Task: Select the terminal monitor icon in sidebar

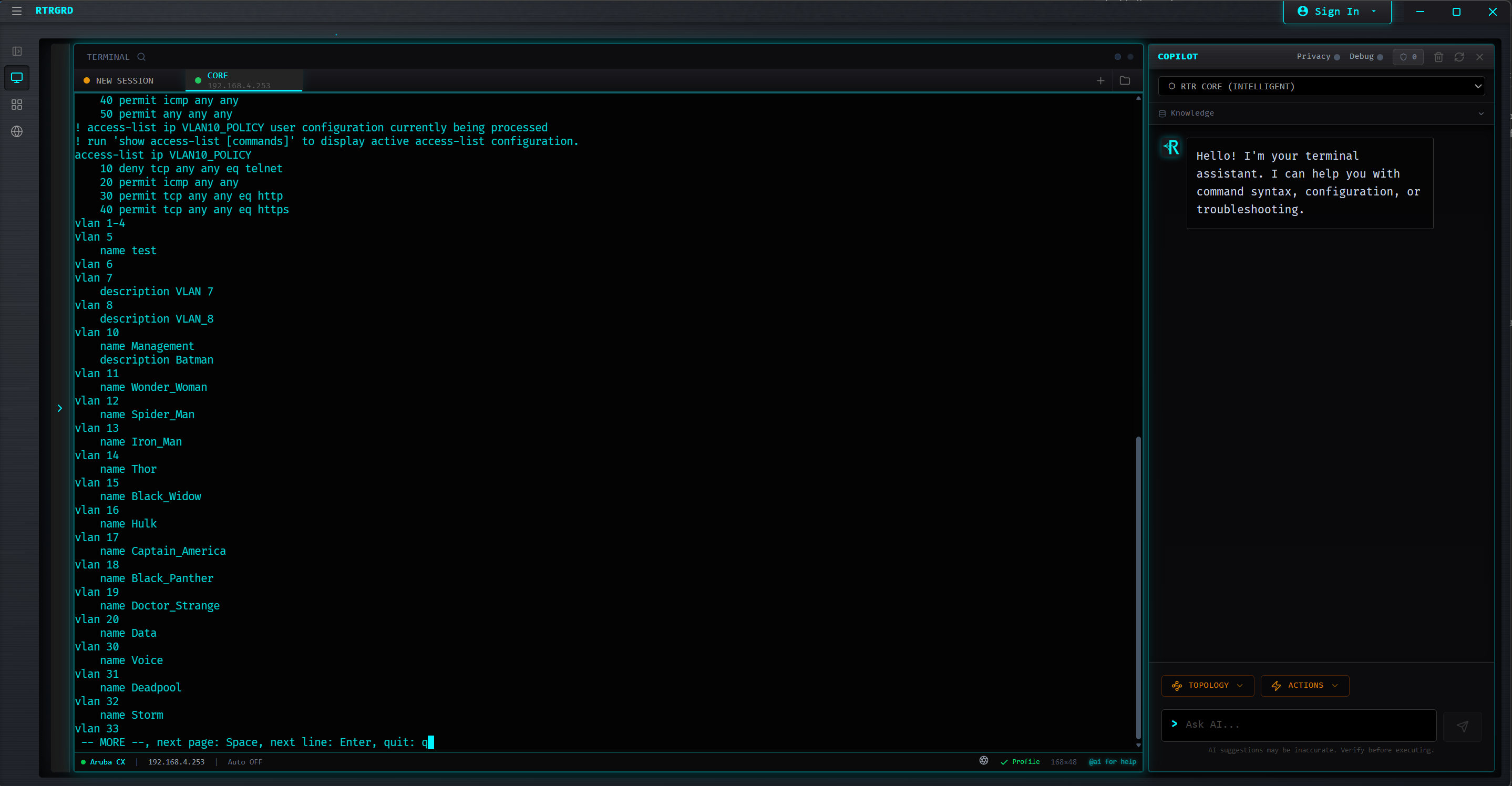Action: coord(16,77)
